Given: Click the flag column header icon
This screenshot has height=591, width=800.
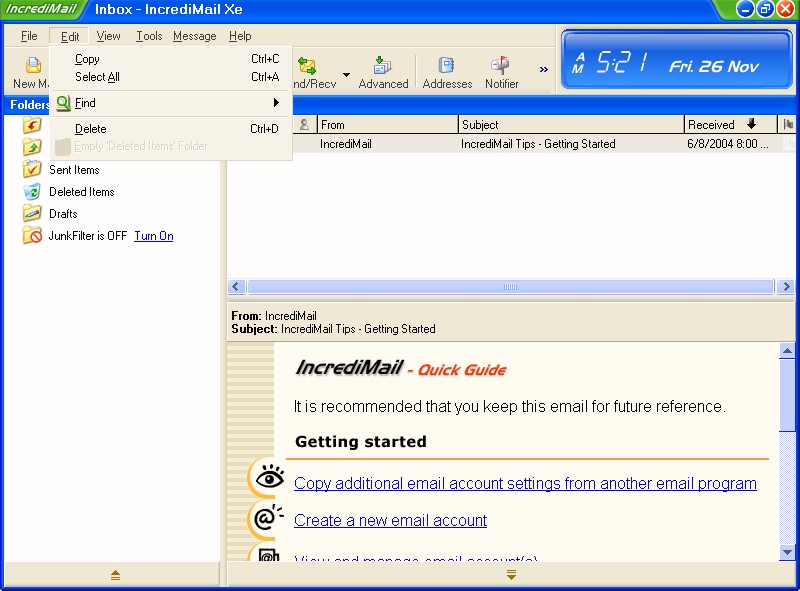Looking at the screenshot, I should (x=788, y=125).
